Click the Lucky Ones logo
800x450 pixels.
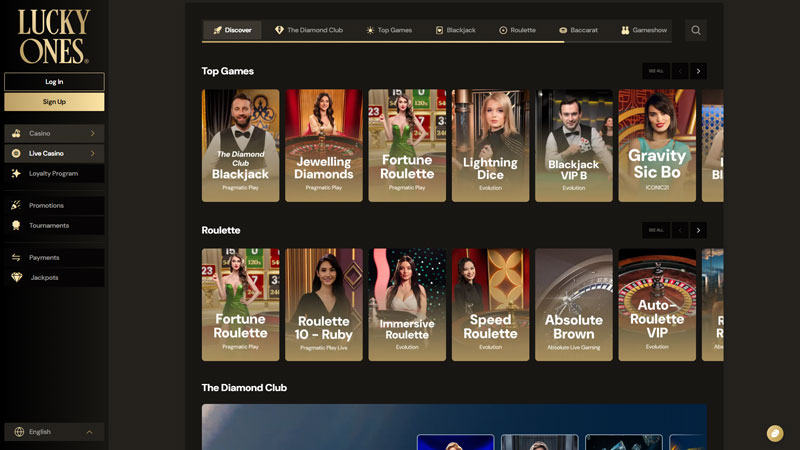point(53,36)
